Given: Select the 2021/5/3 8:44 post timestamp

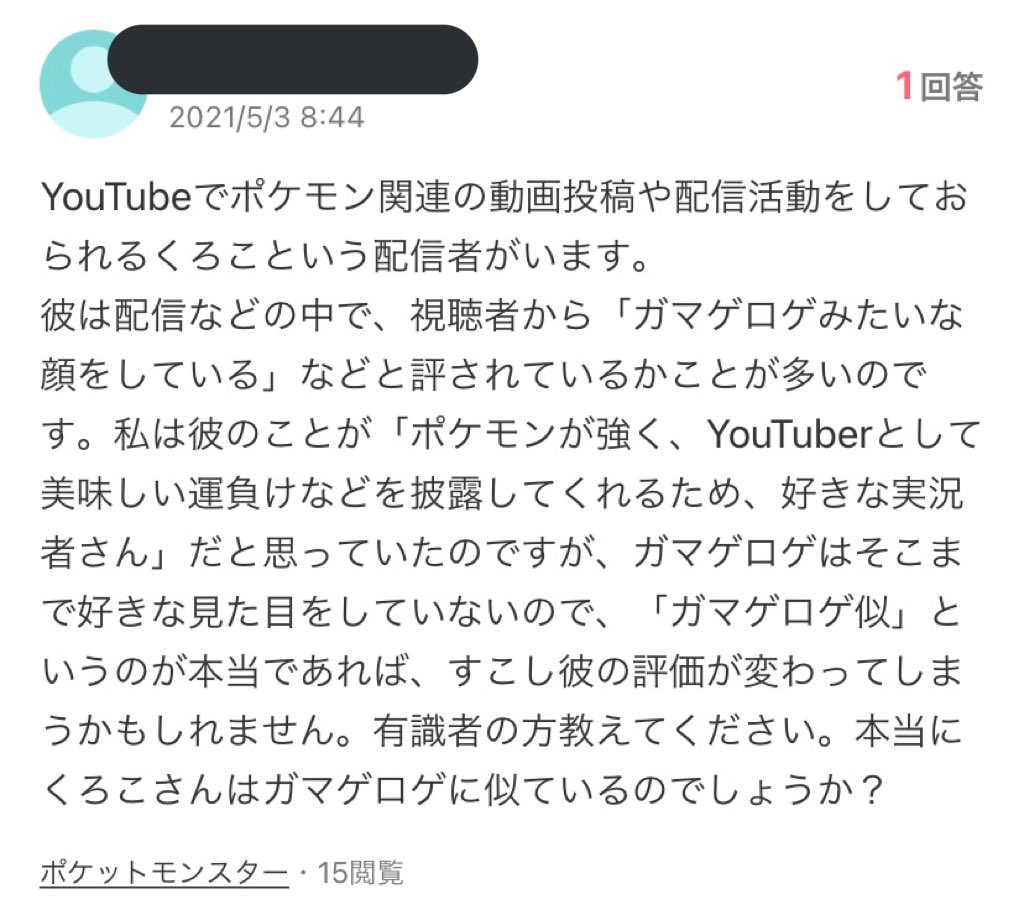Looking at the screenshot, I should 266,118.
